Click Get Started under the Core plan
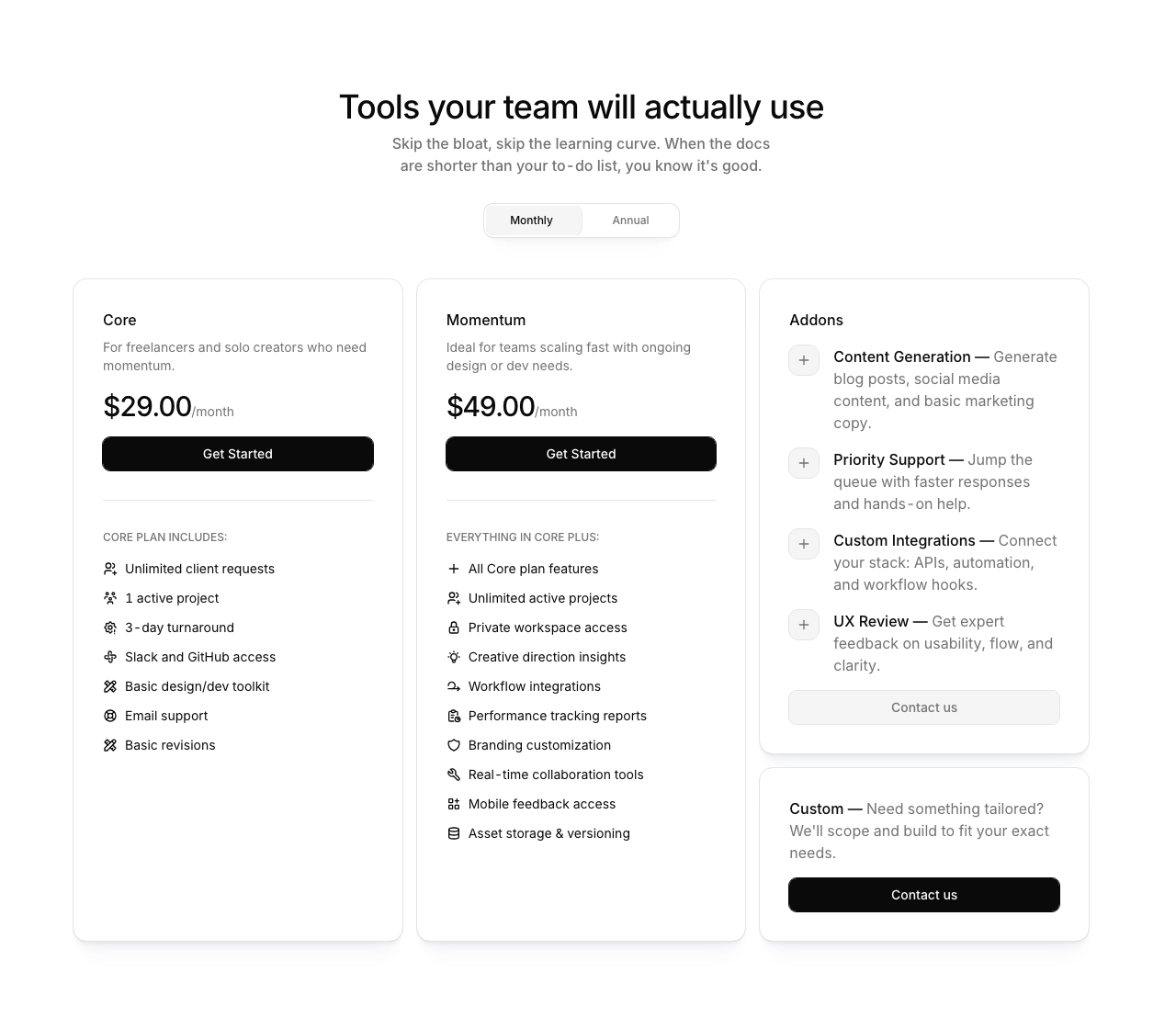Screen dimensions: 1176x1029 [x=237, y=454]
